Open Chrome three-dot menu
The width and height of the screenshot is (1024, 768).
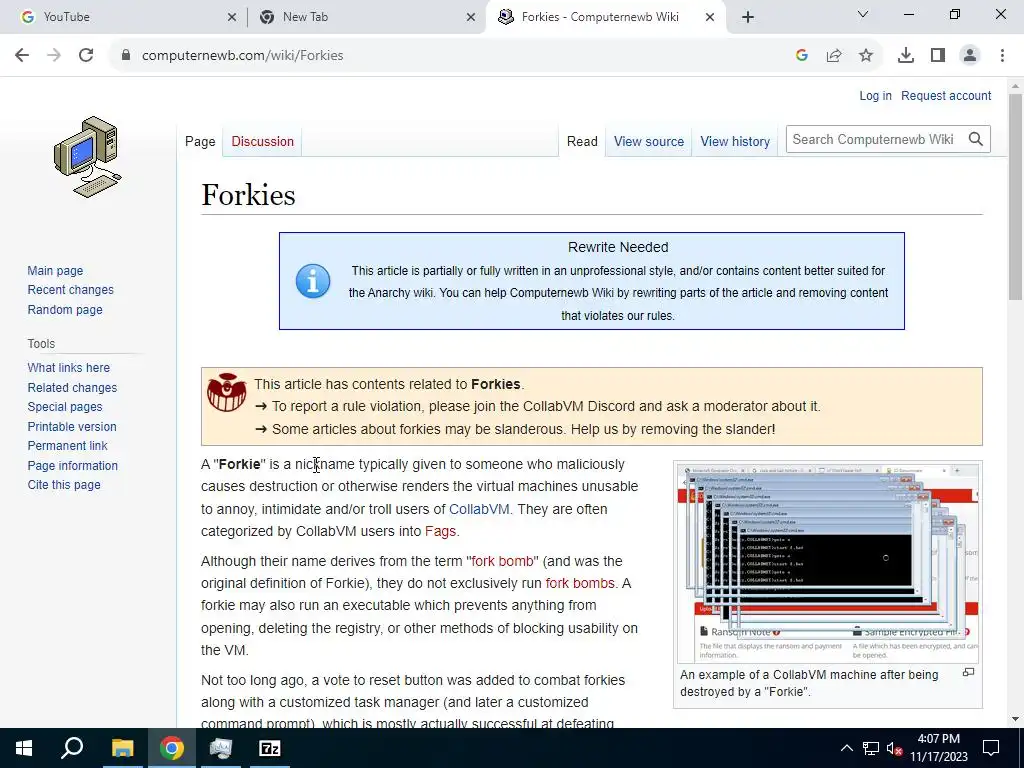(1002, 56)
